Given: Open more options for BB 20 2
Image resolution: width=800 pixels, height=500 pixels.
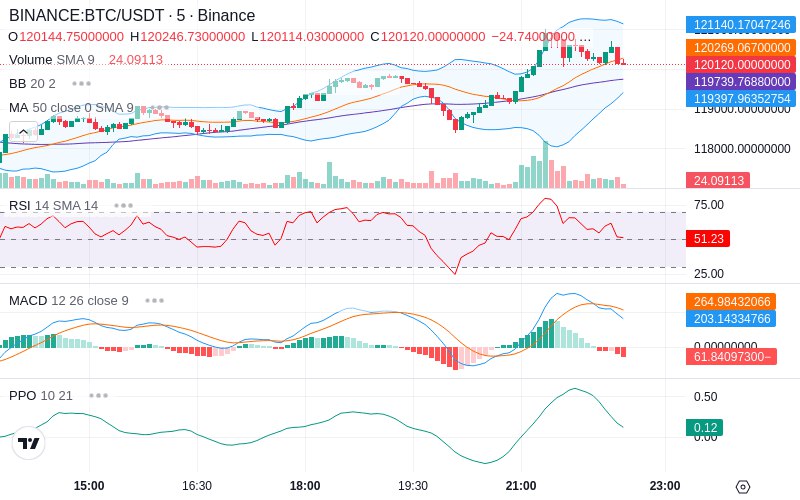Looking at the screenshot, I should coord(82,84).
